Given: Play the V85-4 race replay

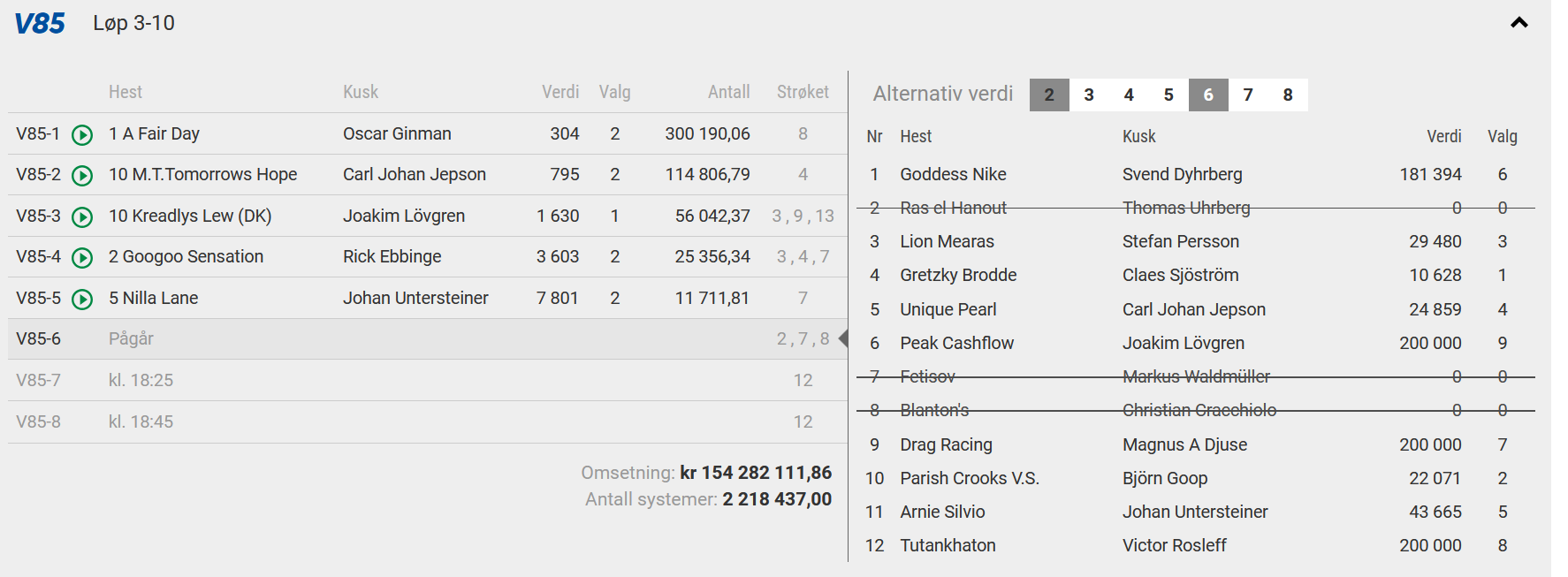Looking at the screenshot, I should coord(82,258).
